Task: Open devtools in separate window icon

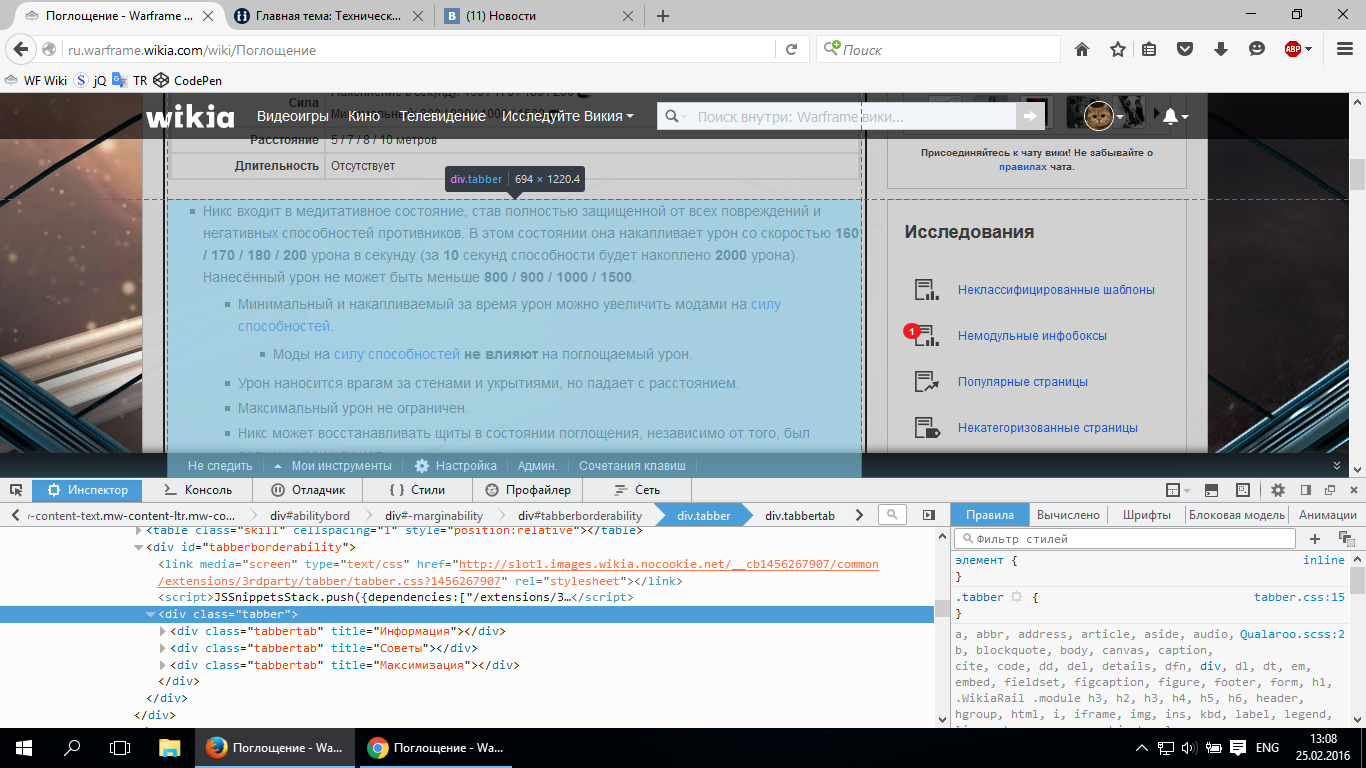Action: coord(1330,490)
